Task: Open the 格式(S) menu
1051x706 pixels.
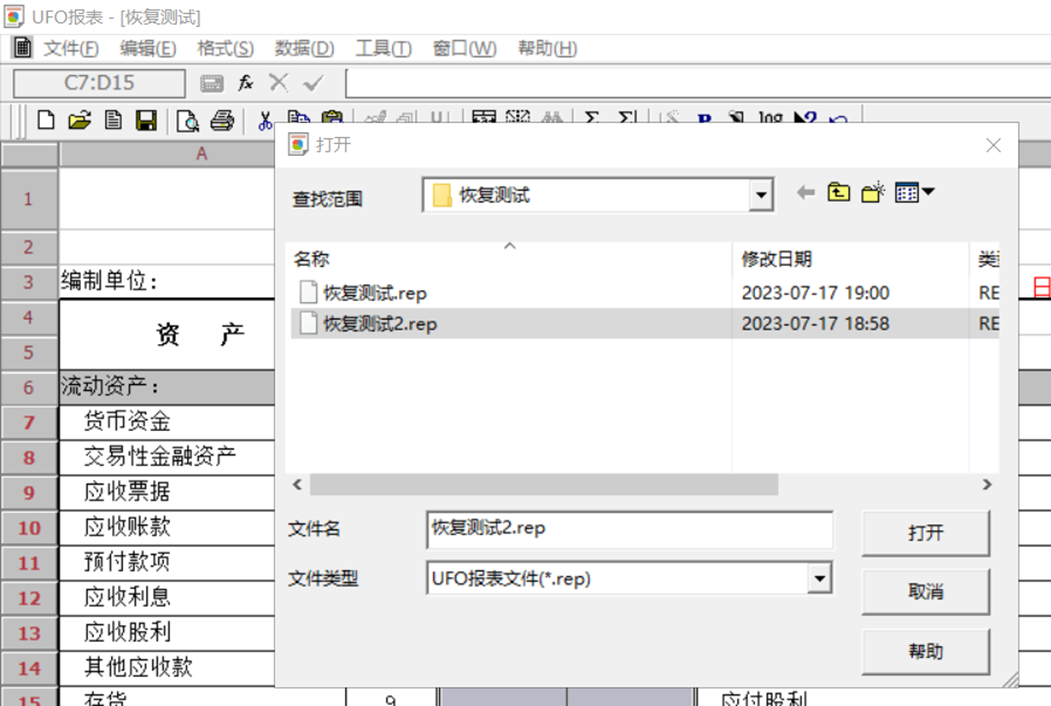Action: (225, 48)
